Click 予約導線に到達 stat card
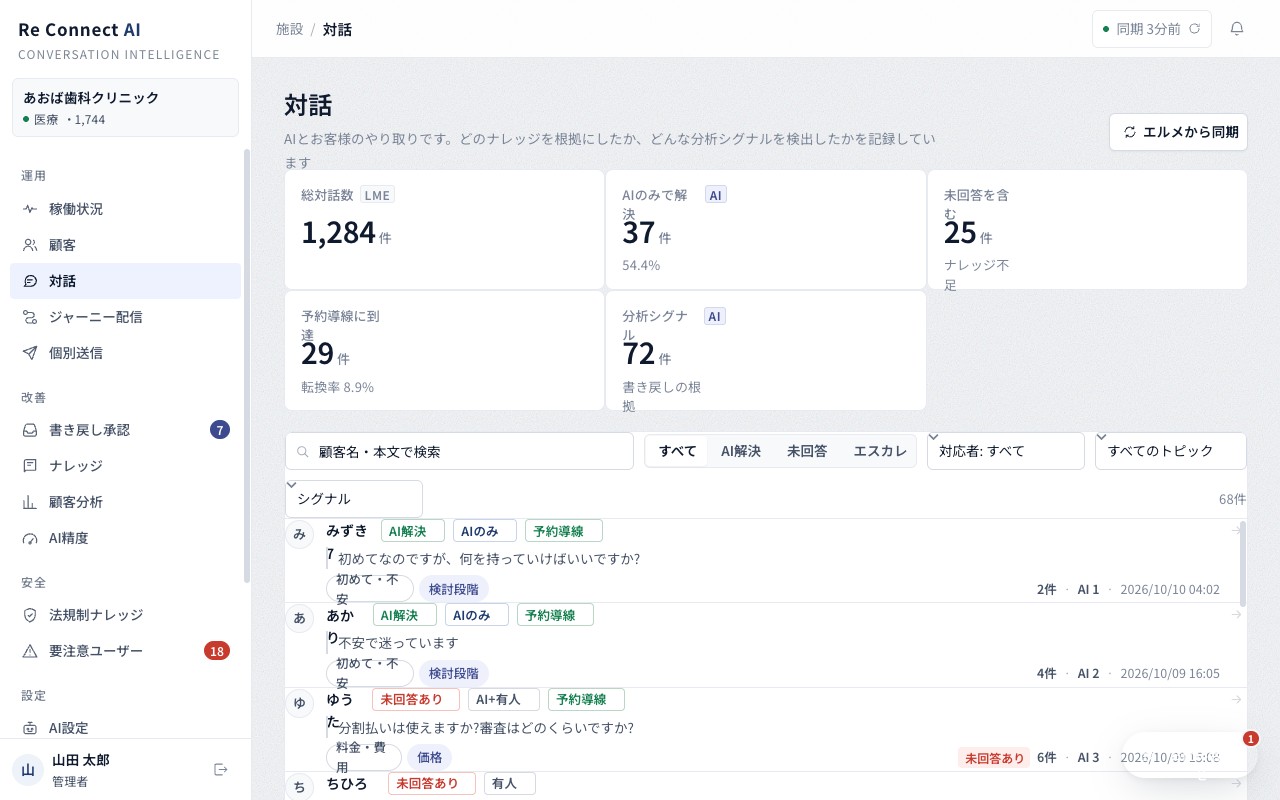 pyautogui.click(x=444, y=351)
